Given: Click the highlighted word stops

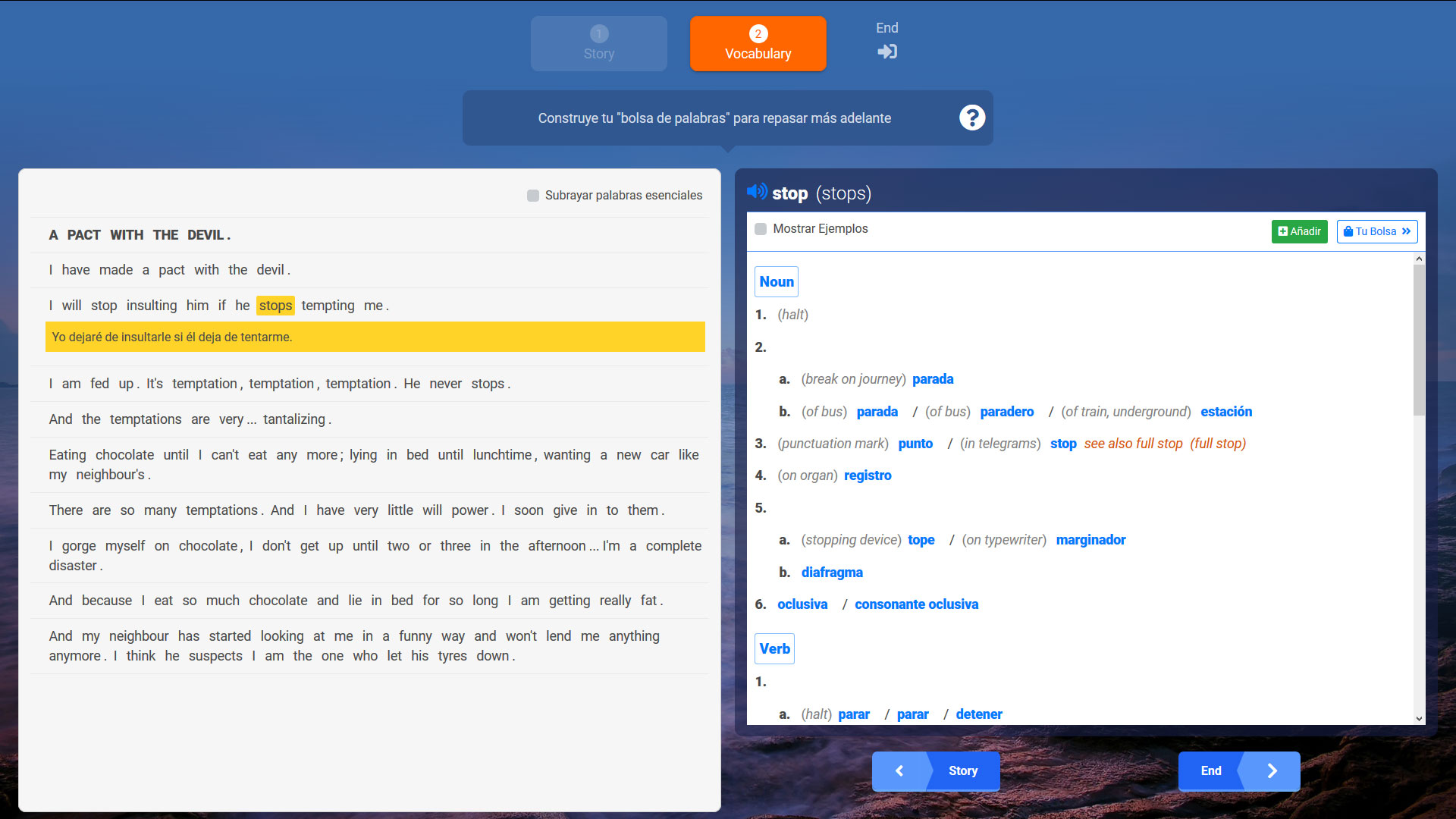Looking at the screenshot, I should click(x=275, y=306).
